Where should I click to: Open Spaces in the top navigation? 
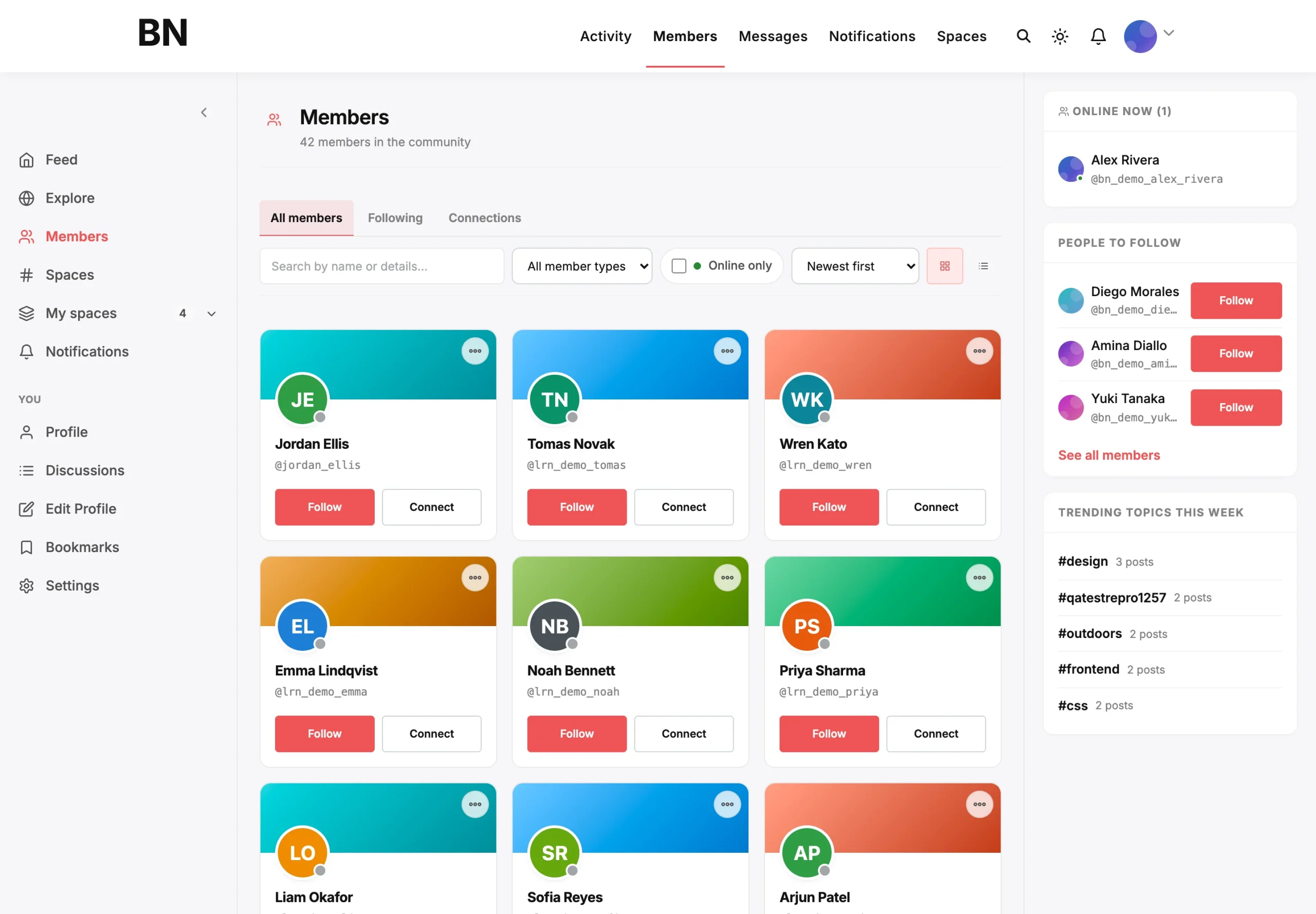[x=961, y=36]
